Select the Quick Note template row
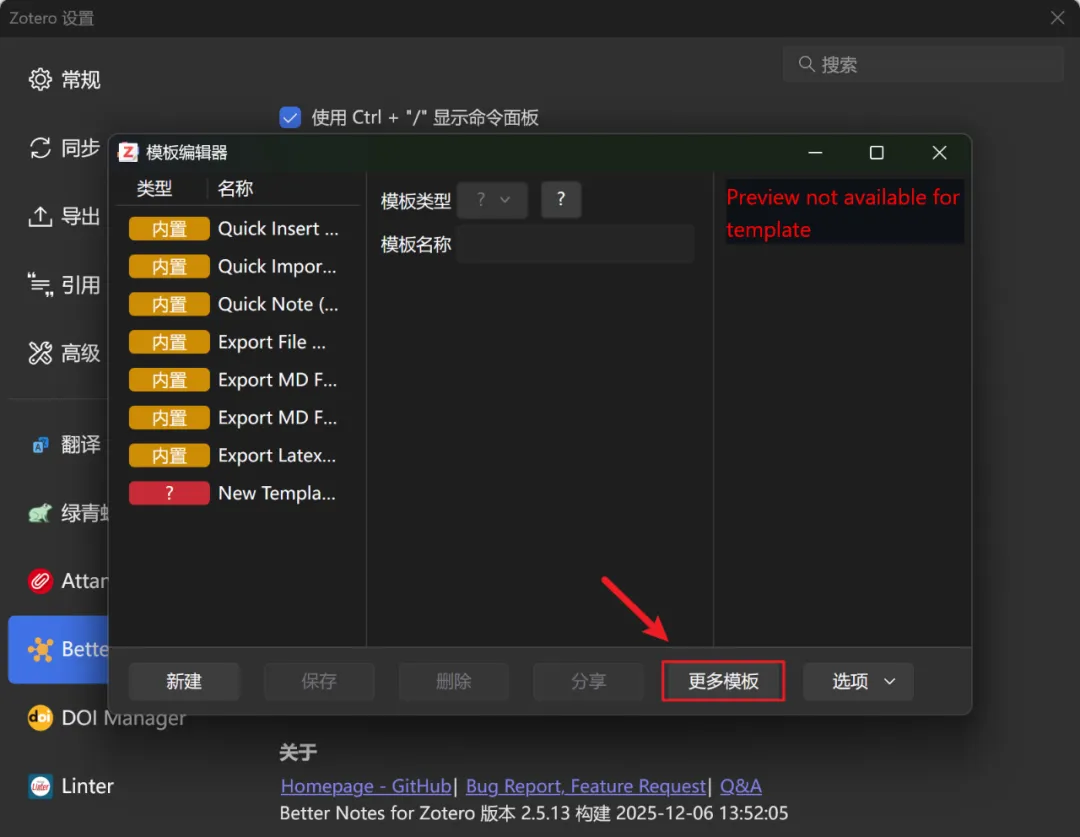Image resolution: width=1080 pixels, height=837 pixels. pyautogui.click(x=238, y=304)
